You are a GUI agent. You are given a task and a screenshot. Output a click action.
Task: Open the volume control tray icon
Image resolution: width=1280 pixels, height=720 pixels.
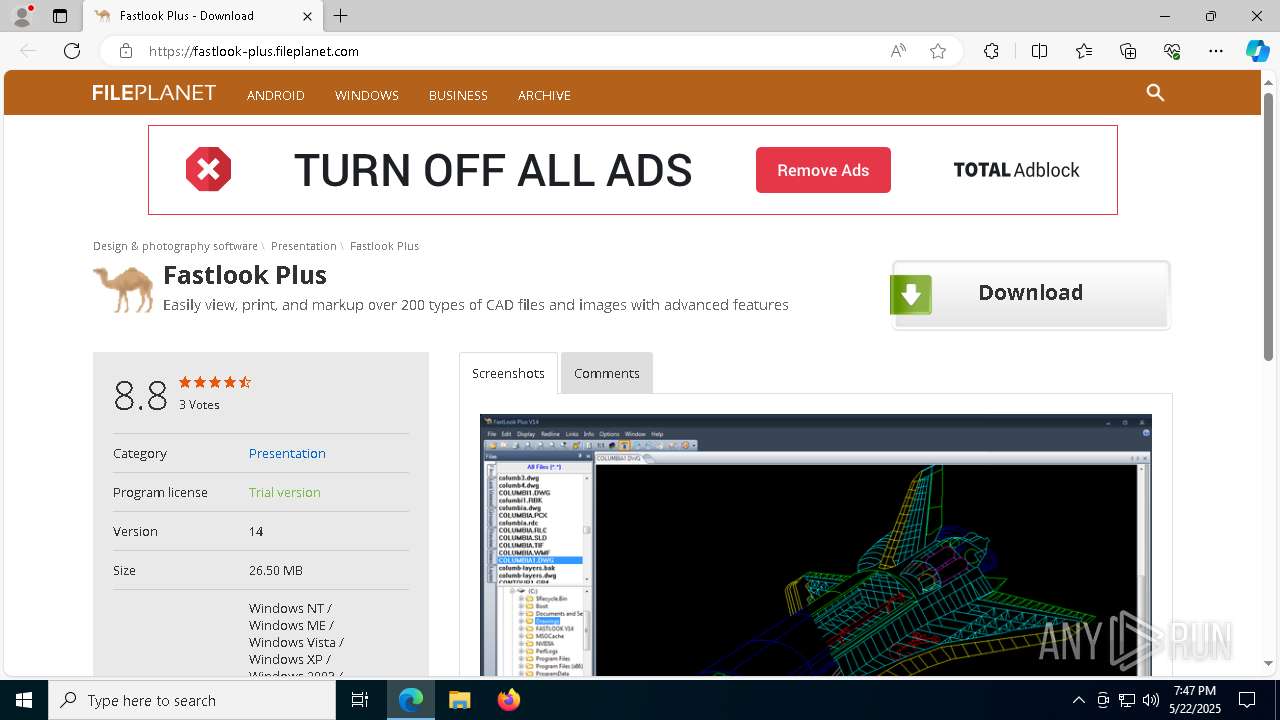1151,700
